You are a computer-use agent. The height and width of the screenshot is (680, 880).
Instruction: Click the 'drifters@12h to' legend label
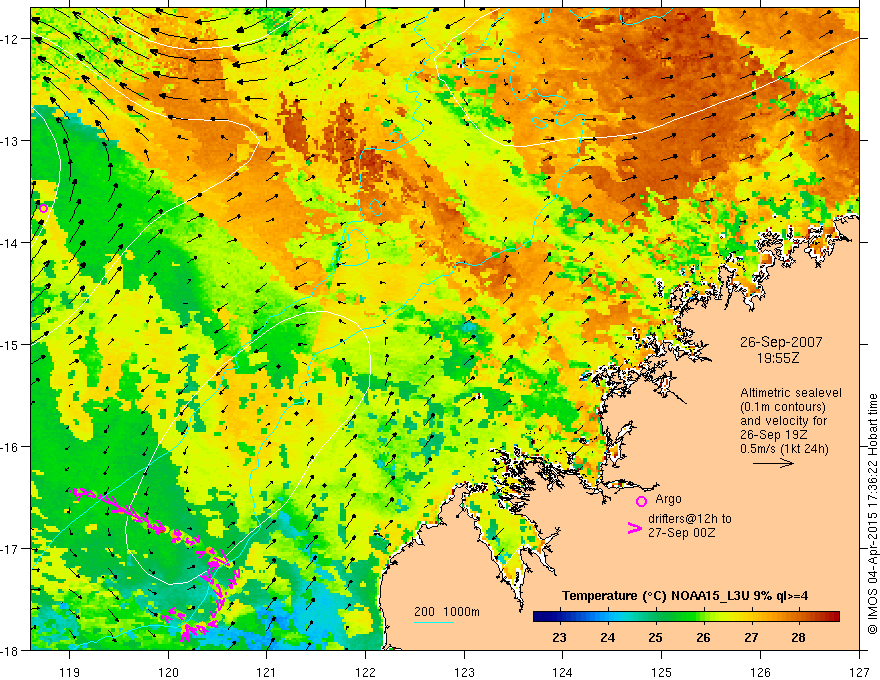(690, 519)
